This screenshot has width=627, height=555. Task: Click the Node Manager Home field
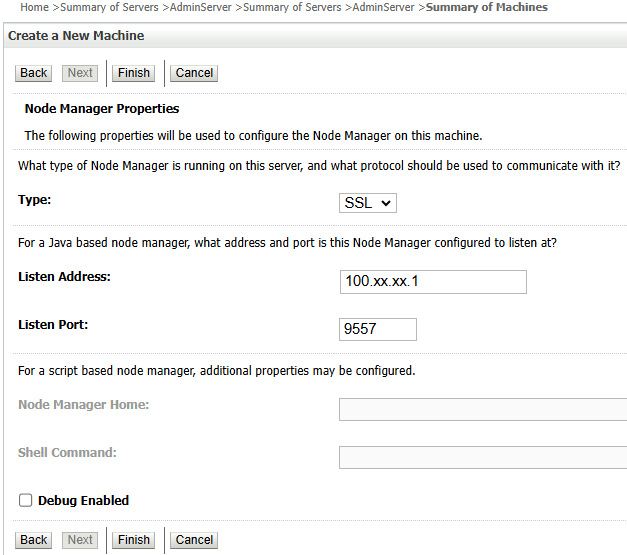coord(483,409)
